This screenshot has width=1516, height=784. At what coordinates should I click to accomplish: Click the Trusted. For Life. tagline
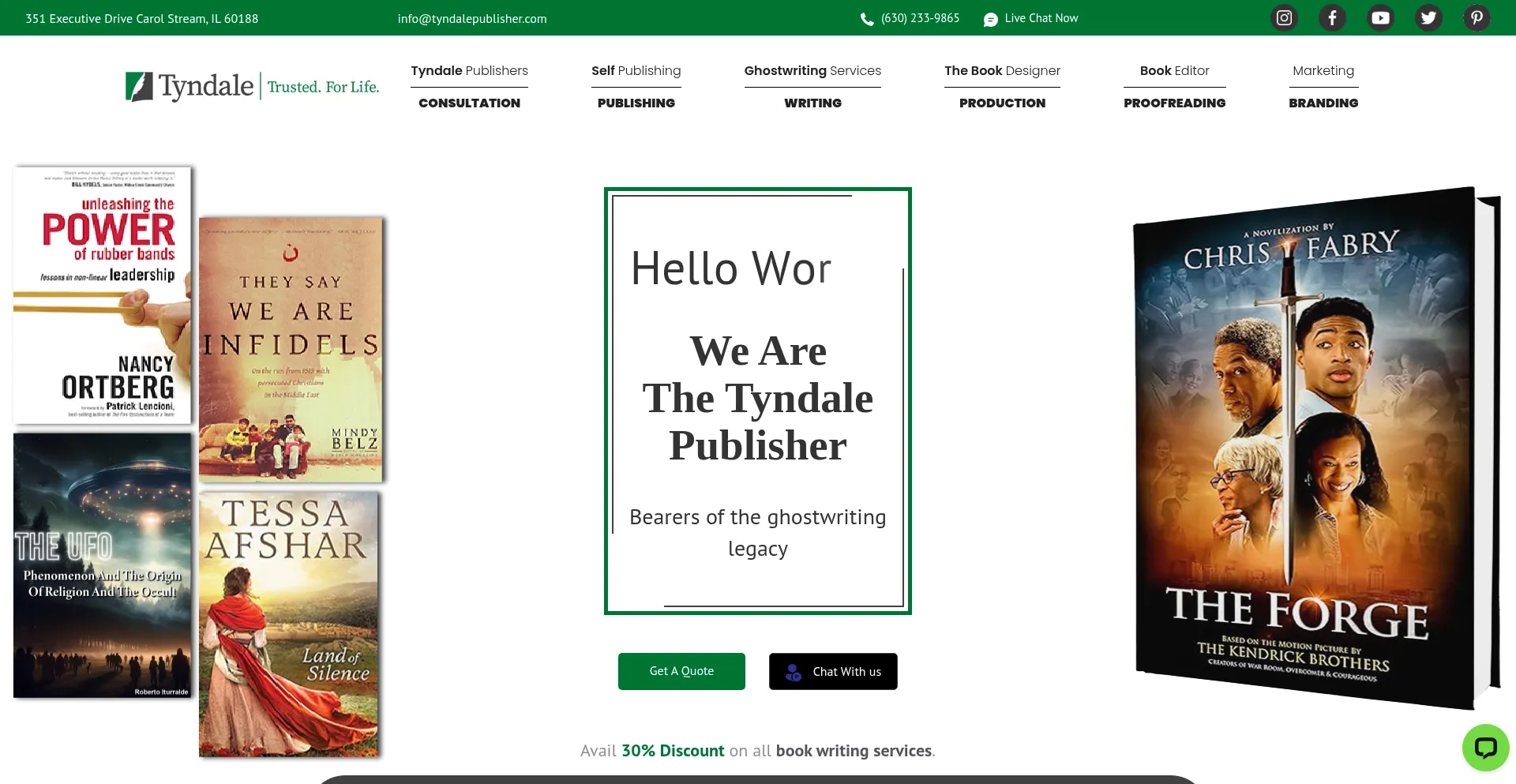pyautogui.click(x=323, y=87)
